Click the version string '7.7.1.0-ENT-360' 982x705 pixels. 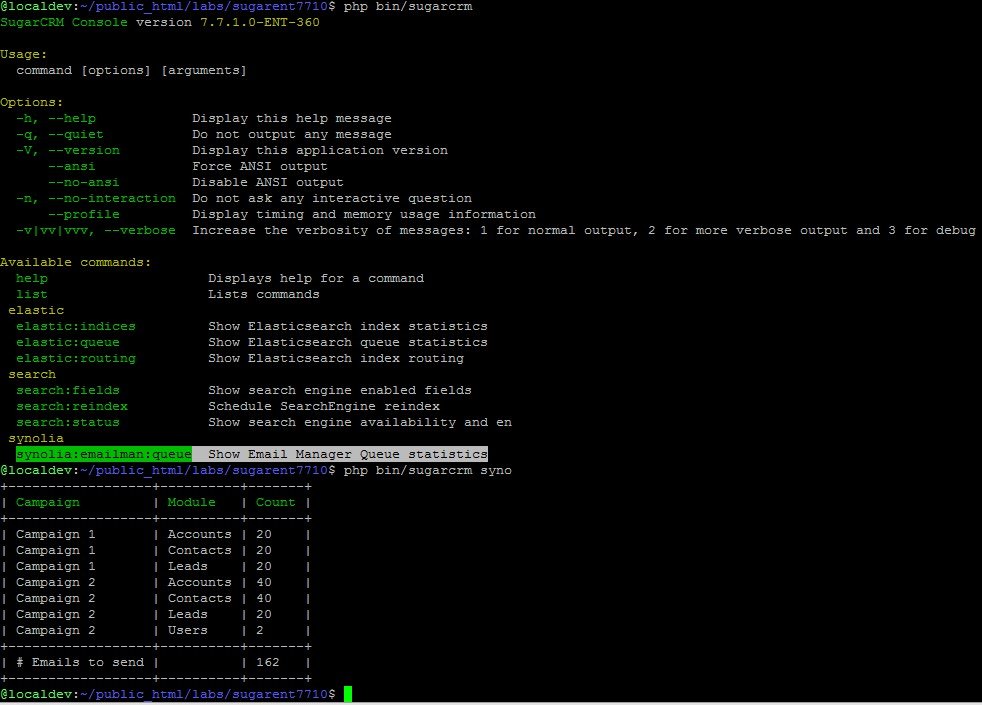click(x=260, y=22)
